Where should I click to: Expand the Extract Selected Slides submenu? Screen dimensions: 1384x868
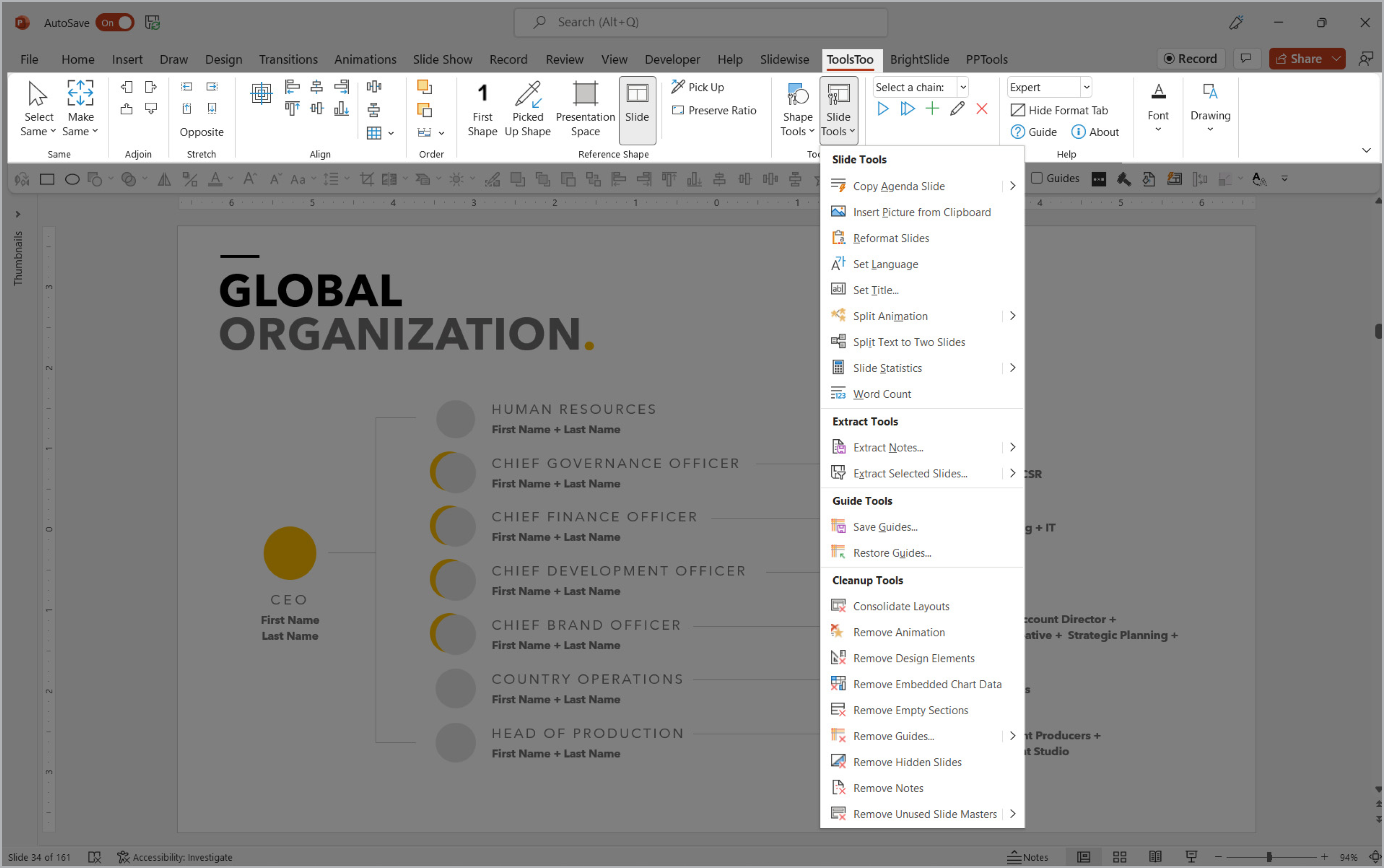1012,472
